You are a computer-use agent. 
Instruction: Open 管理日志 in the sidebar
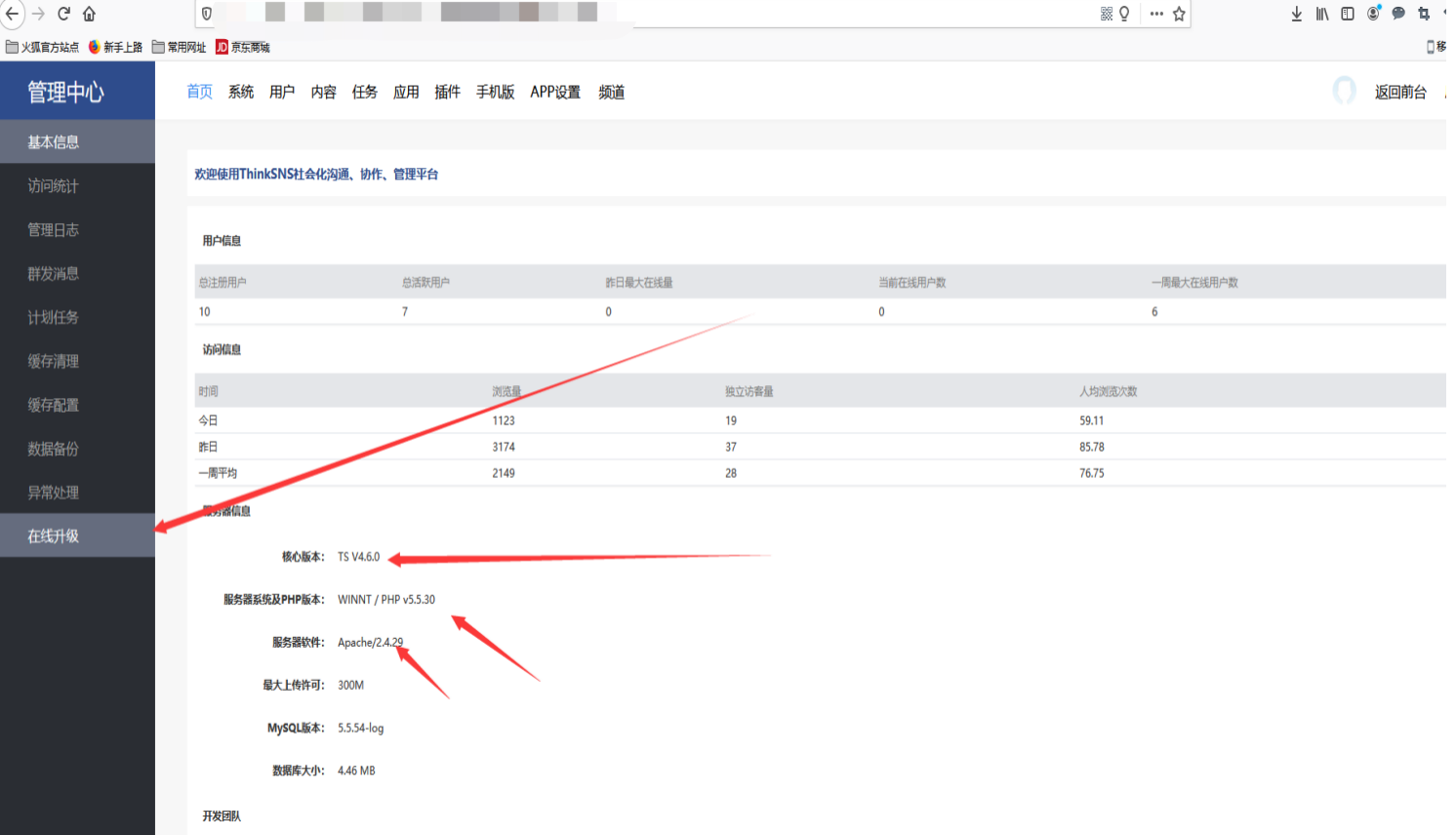click(x=77, y=229)
